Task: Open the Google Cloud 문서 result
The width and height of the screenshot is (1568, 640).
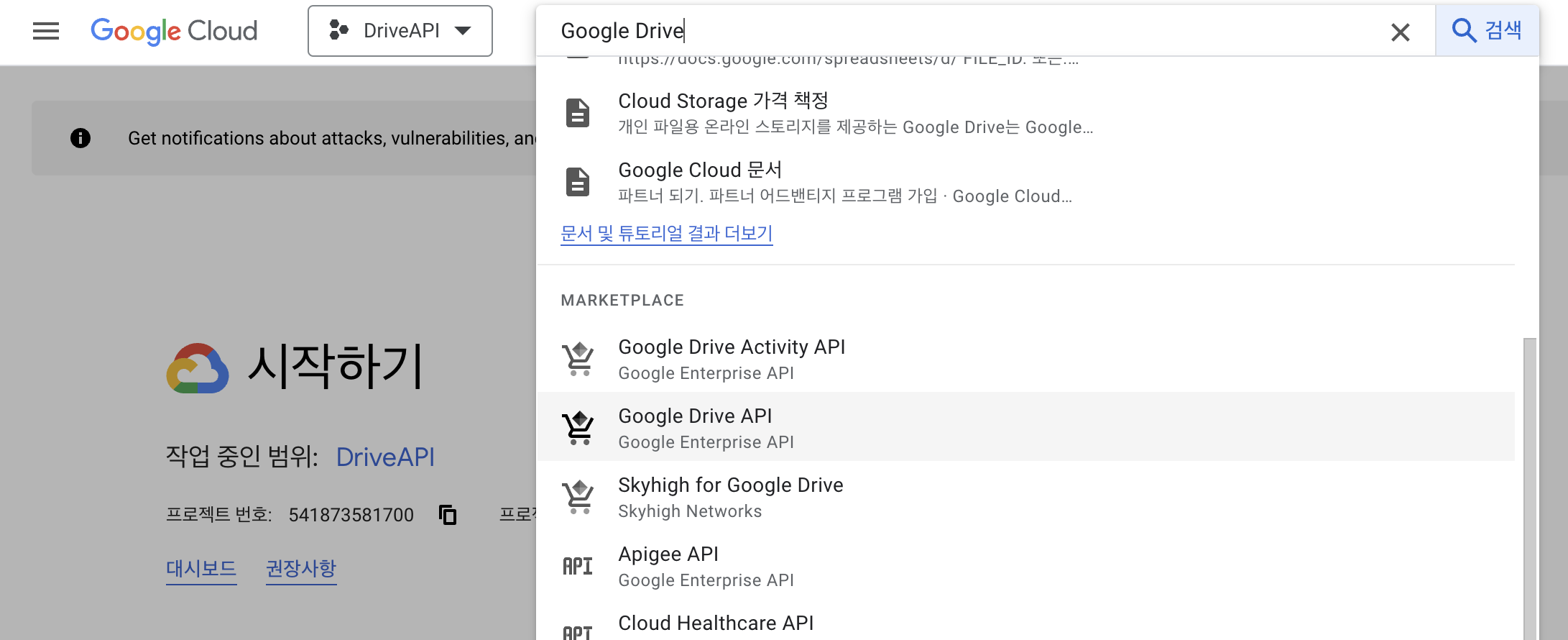Action: pyautogui.click(x=1025, y=182)
